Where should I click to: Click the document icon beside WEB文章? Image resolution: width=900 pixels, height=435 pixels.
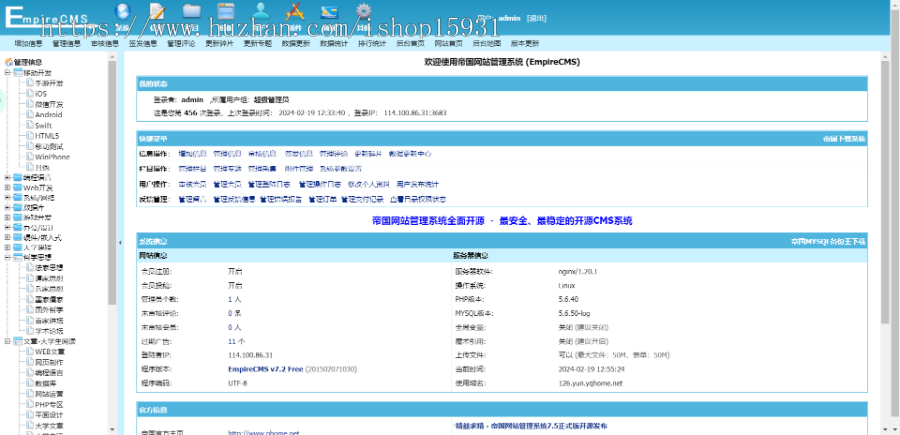pyautogui.click(x=30, y=352)
